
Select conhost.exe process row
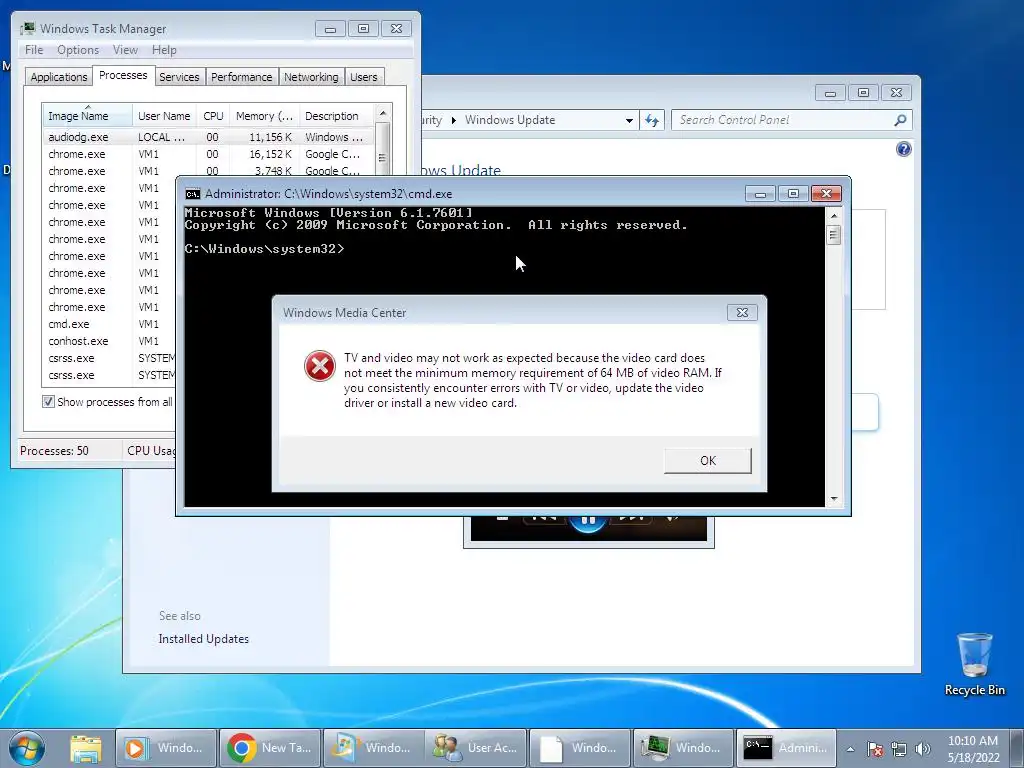click(x=110, y=341)
